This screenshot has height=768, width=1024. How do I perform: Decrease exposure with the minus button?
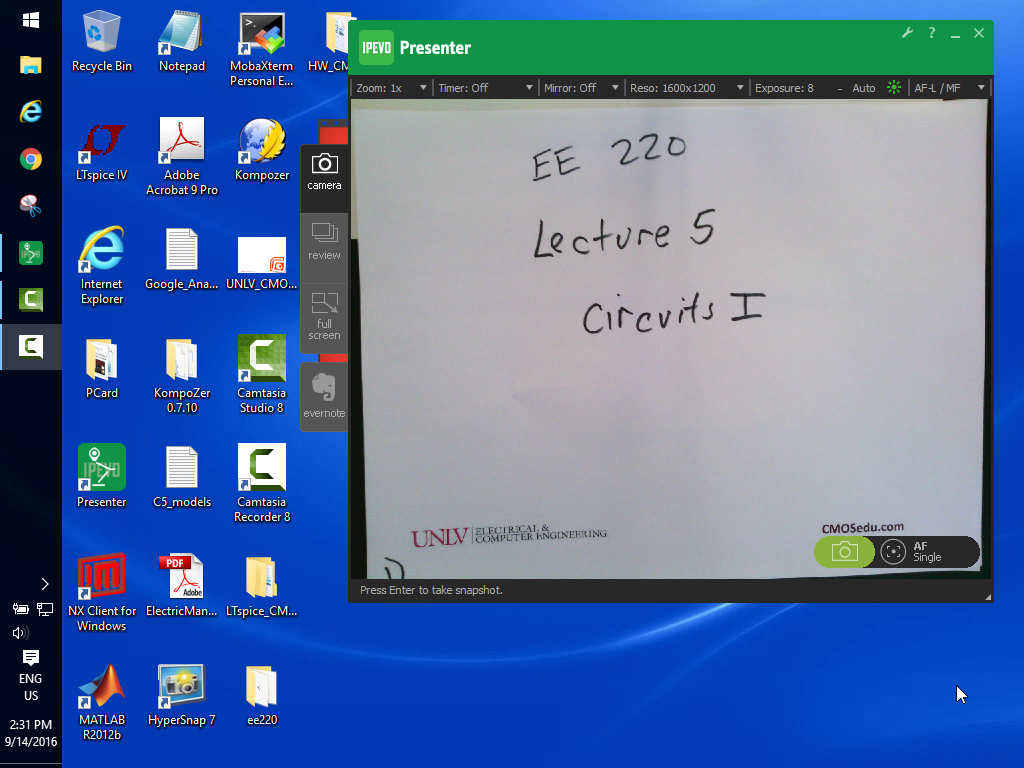[840, 88]
